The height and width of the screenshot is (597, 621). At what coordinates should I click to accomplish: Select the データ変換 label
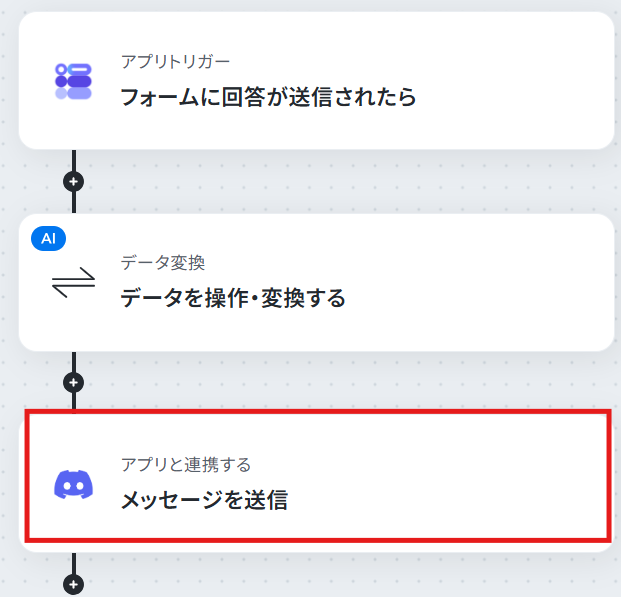click(x=163, y=263)
